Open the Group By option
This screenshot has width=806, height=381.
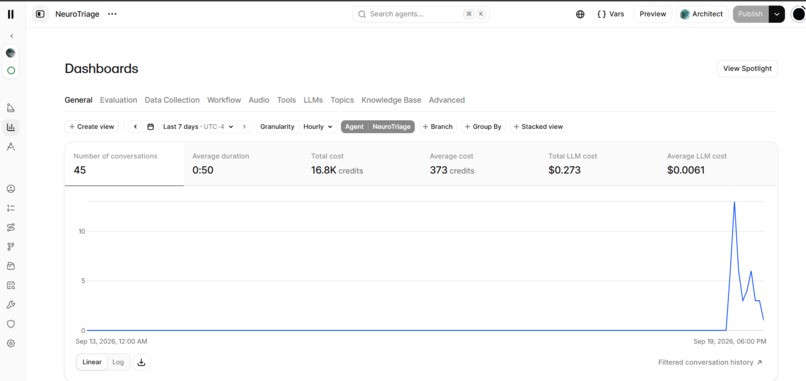483,126
